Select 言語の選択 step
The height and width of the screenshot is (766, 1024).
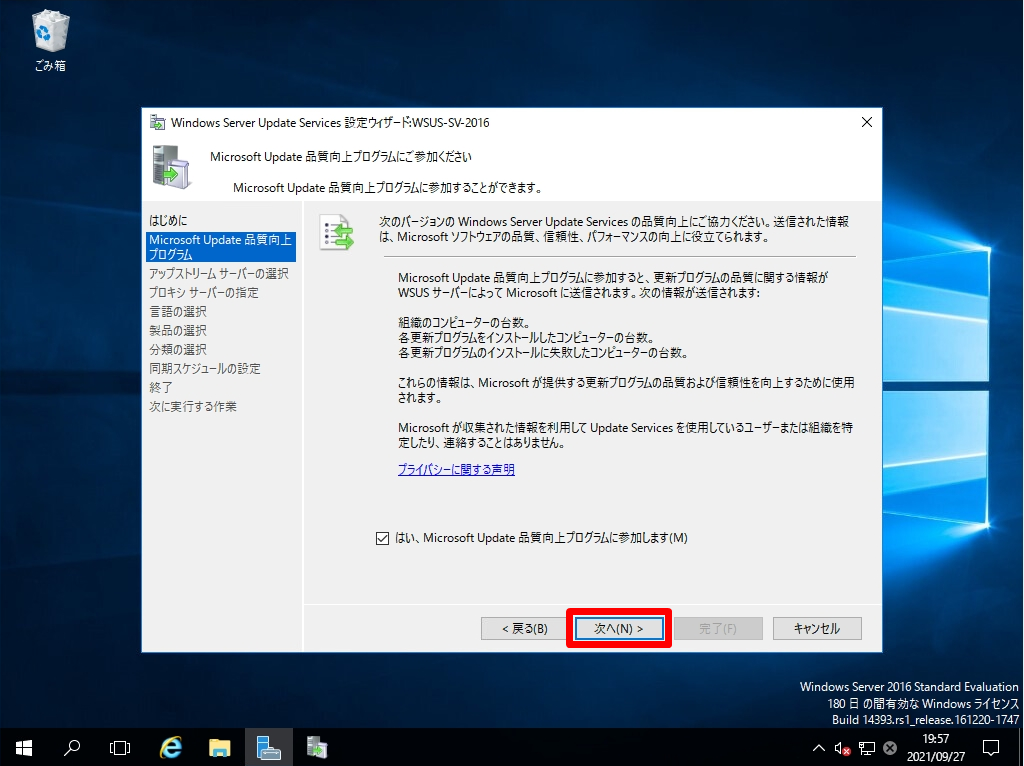(178, 311)
